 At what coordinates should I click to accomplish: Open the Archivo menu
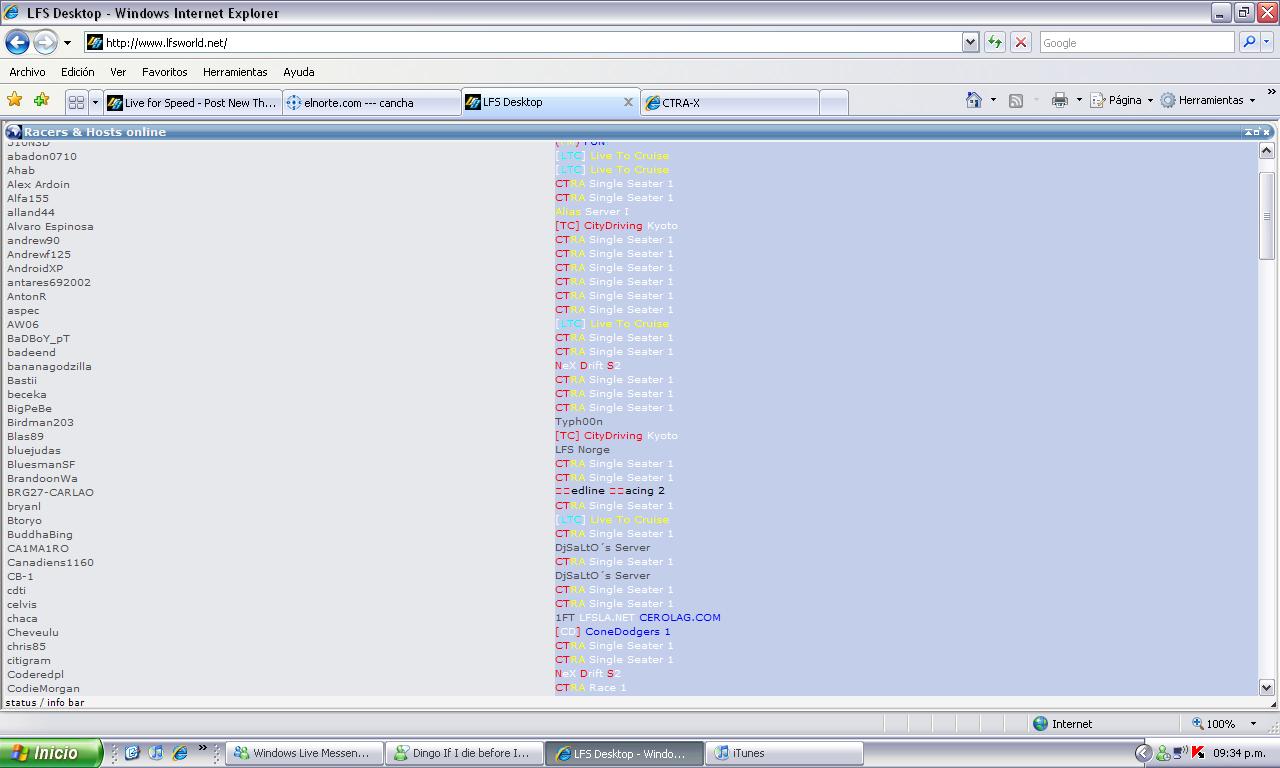tap(27, 72)
